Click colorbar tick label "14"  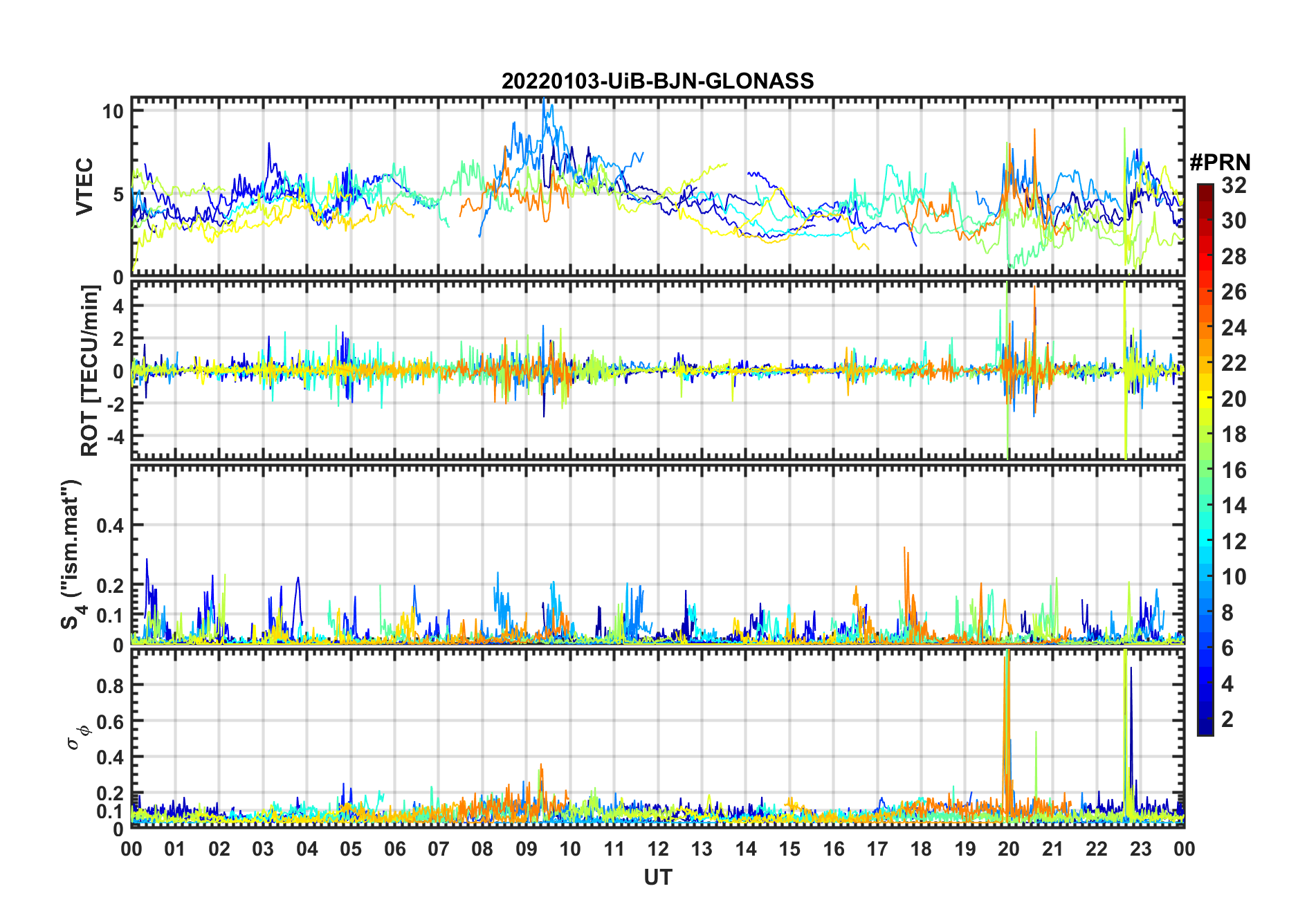1234,506
